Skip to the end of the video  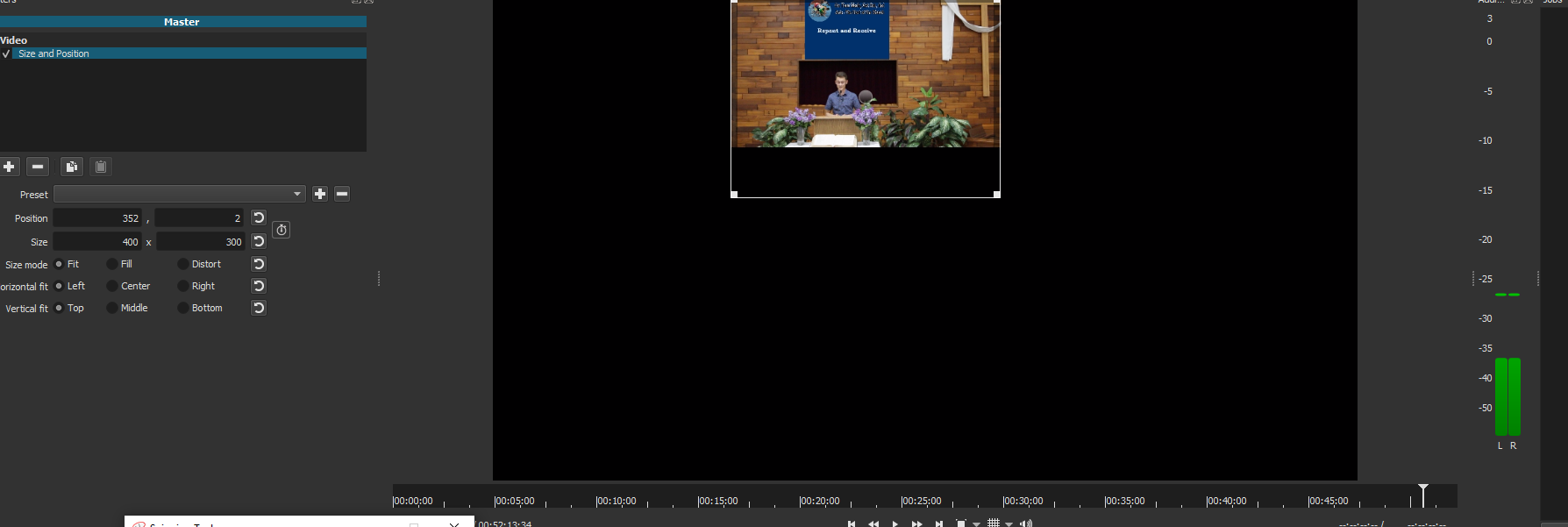coord(939,523)
